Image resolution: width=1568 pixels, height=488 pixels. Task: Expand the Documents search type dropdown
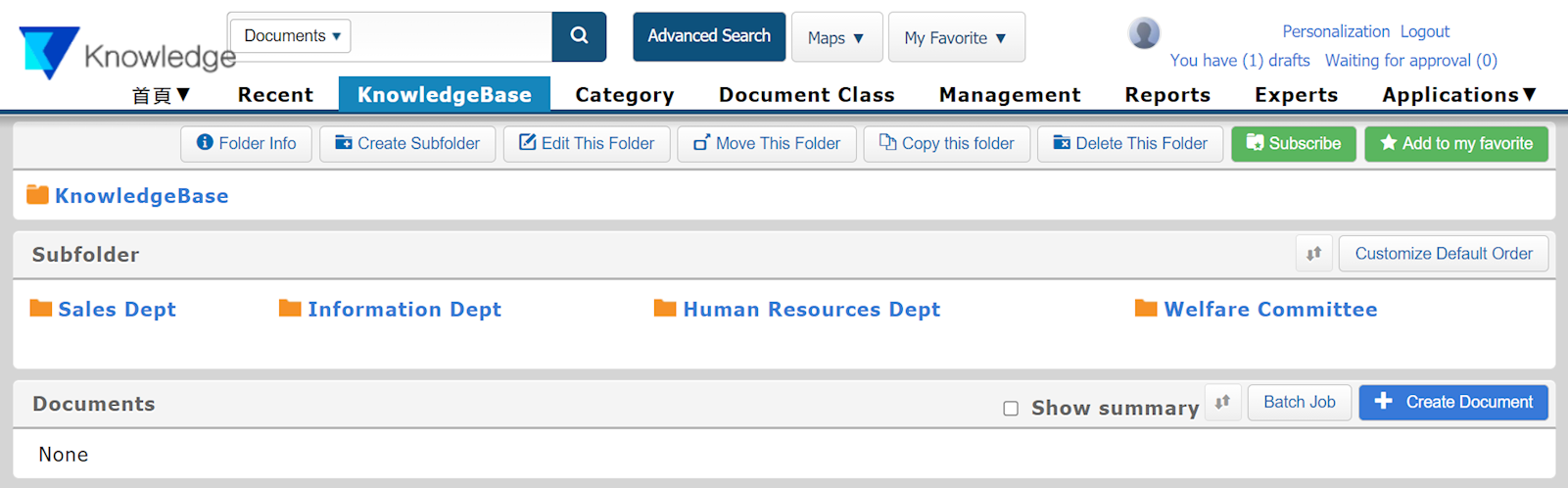(x=291, y=36)
